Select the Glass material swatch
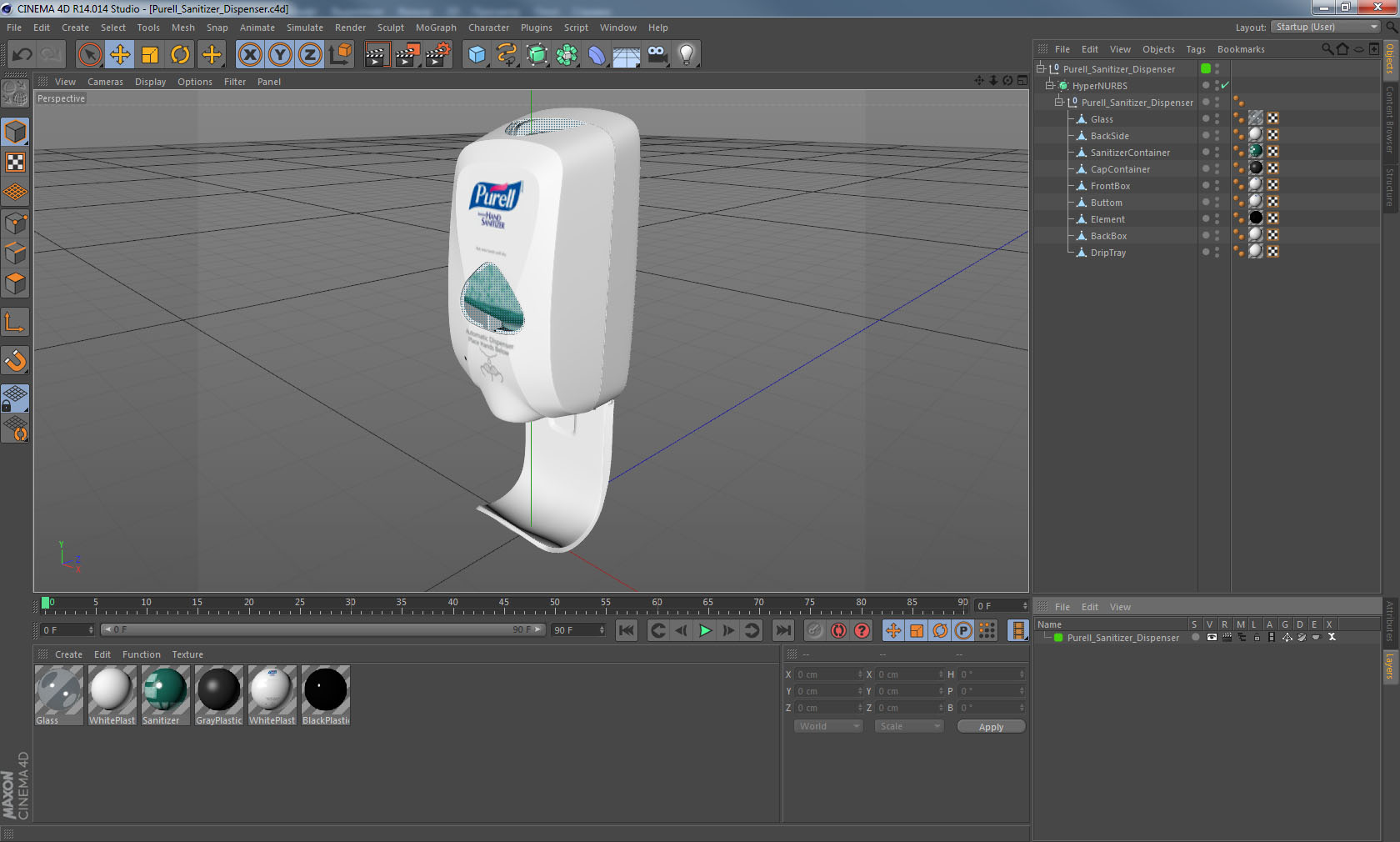The height and width of the screenshot is (842, 1400). pos(59,694)
